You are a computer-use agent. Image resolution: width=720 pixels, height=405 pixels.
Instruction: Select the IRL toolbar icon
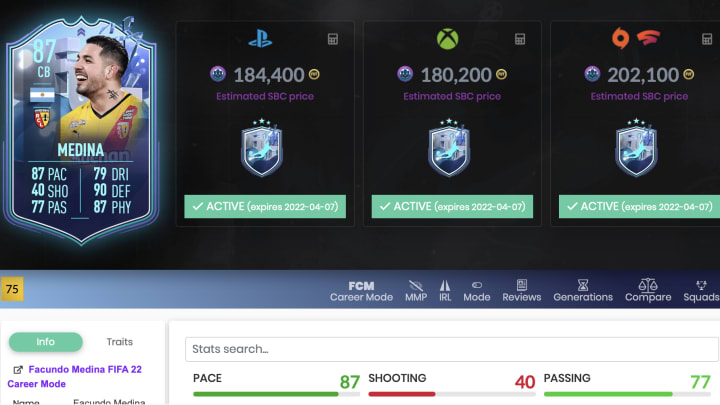click(445, 291)
